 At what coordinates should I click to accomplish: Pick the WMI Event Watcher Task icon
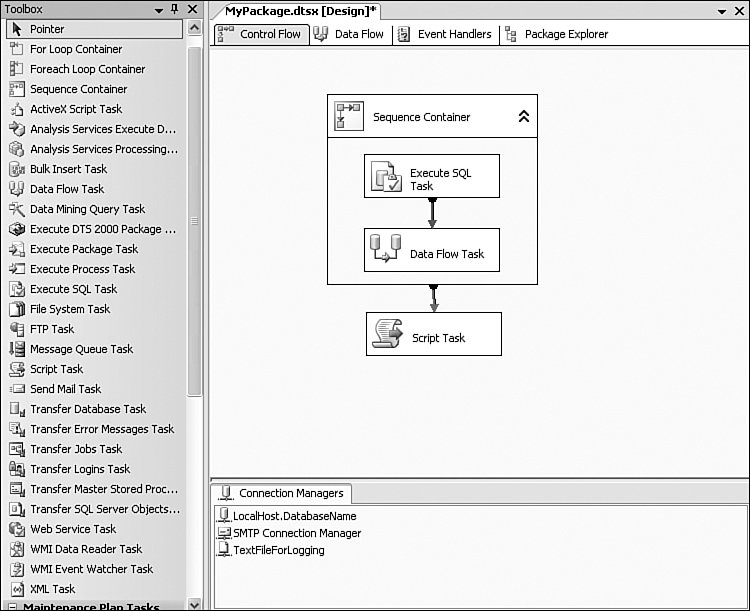pyautogui.click(x=16, y=569)
